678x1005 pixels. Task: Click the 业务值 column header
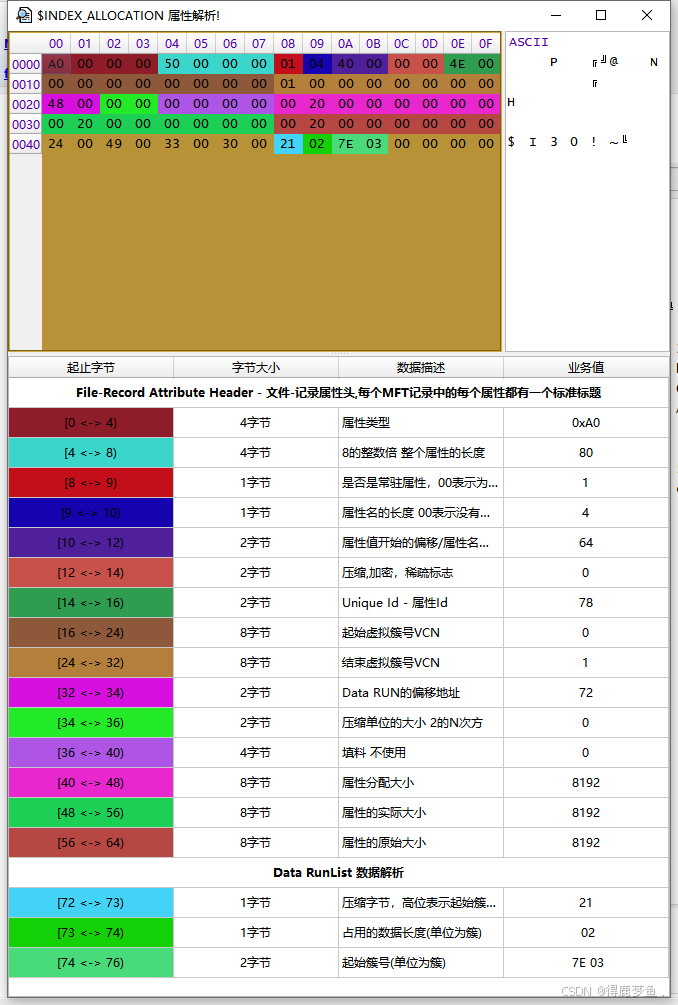[586, 367]
